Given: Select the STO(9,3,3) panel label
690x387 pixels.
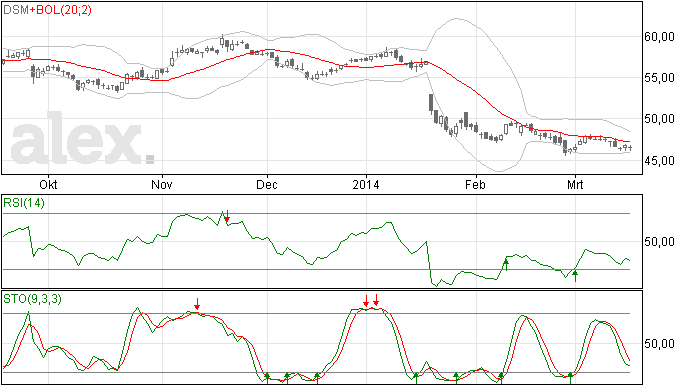Looking at the screenshot, I should 33,299.
